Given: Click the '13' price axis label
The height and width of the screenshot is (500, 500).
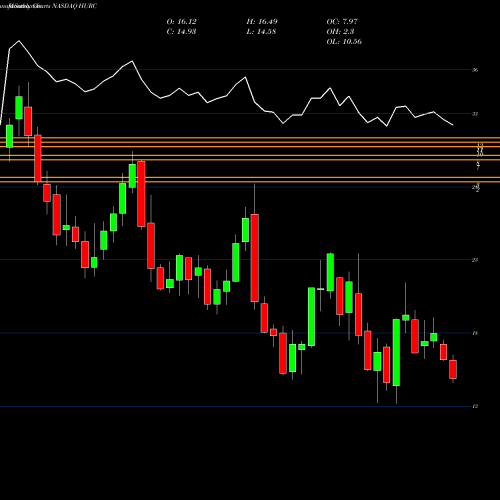Looking at the screenshot, I should (x=475, y=407).
